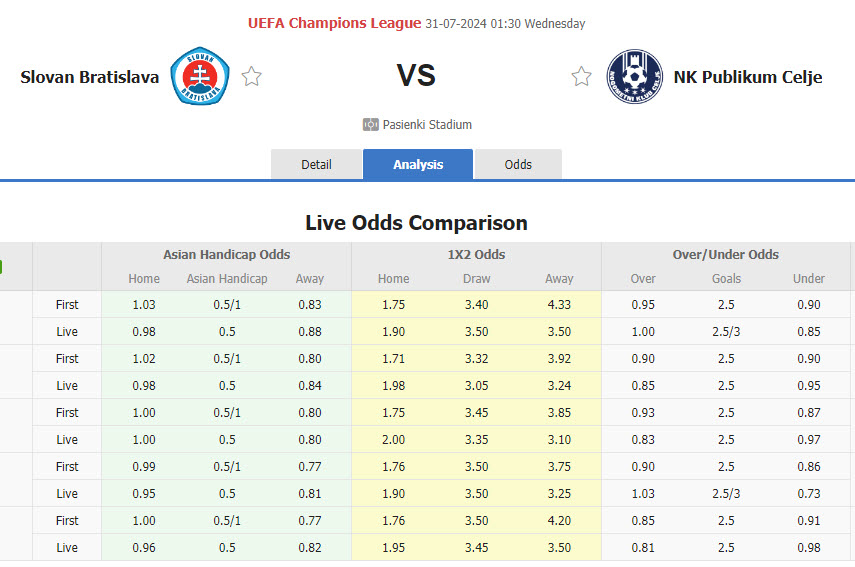The image size is (855, 567).
Task: Open the UEFA Champions League link
Action: 333,23
